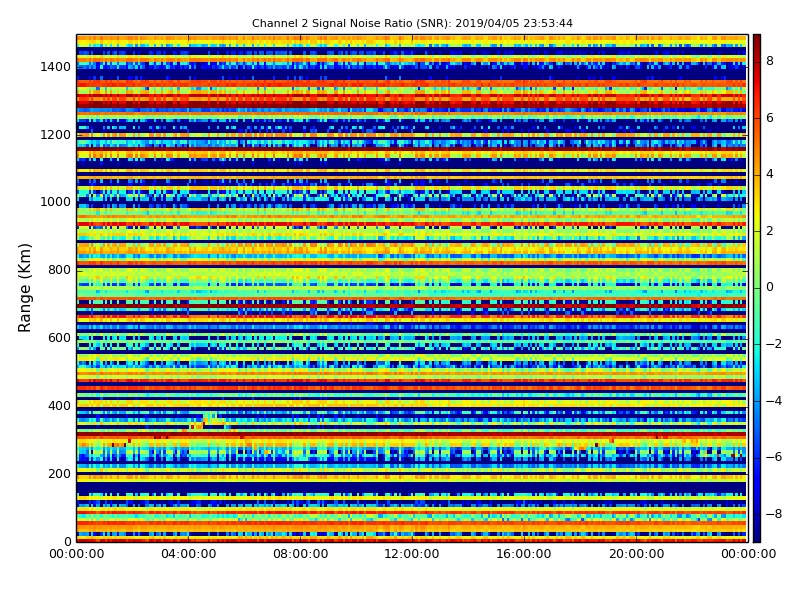Viewport: 800px width, 600px height.
Task: Click the Range (Km) axis label
Action: 24,288
